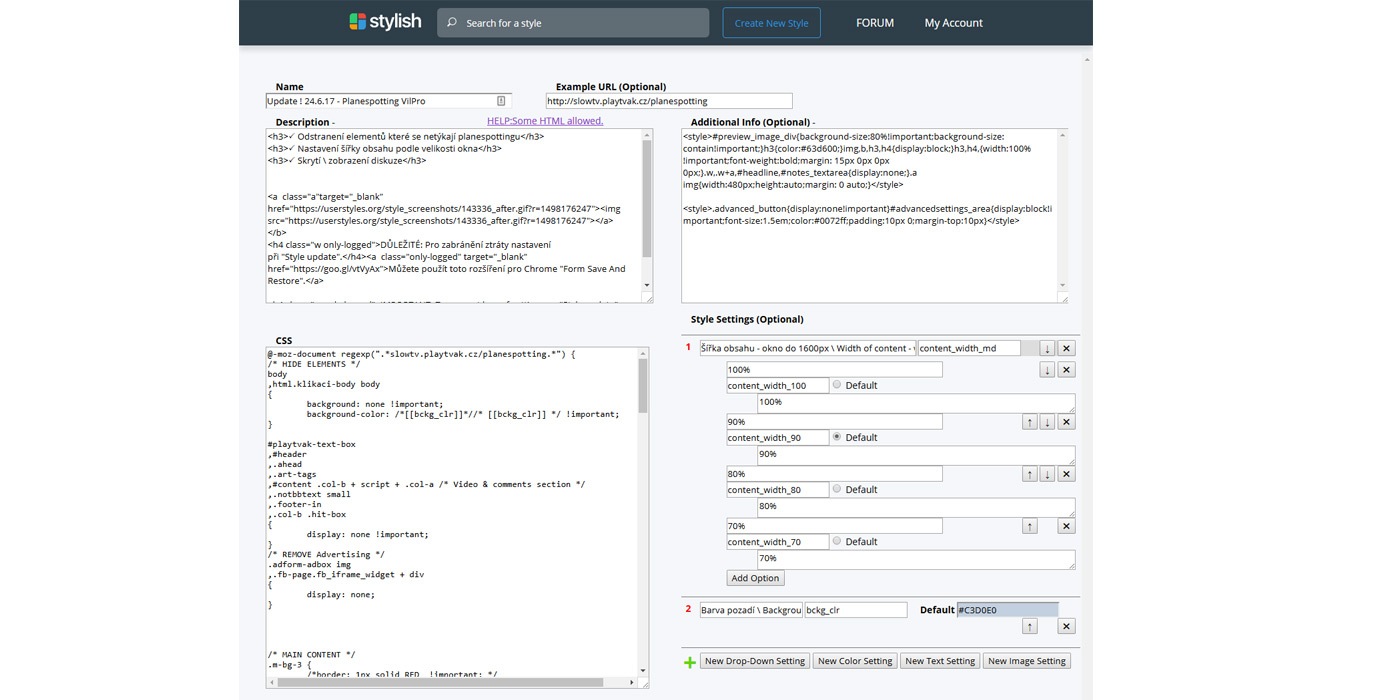This screenshot has height=700, width=1400.
Task: Click the #C3D0E0 default color field
Action: tap(1007, 610)
